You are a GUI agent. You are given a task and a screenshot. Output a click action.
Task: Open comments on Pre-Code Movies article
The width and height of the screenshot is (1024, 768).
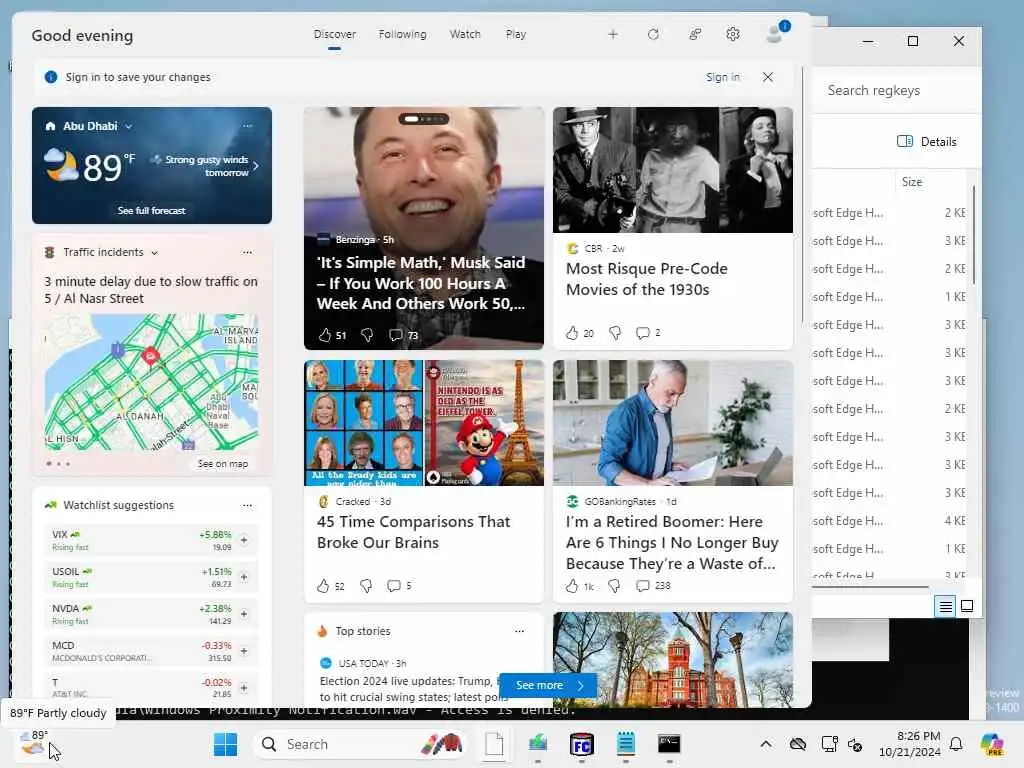(648, 333)
